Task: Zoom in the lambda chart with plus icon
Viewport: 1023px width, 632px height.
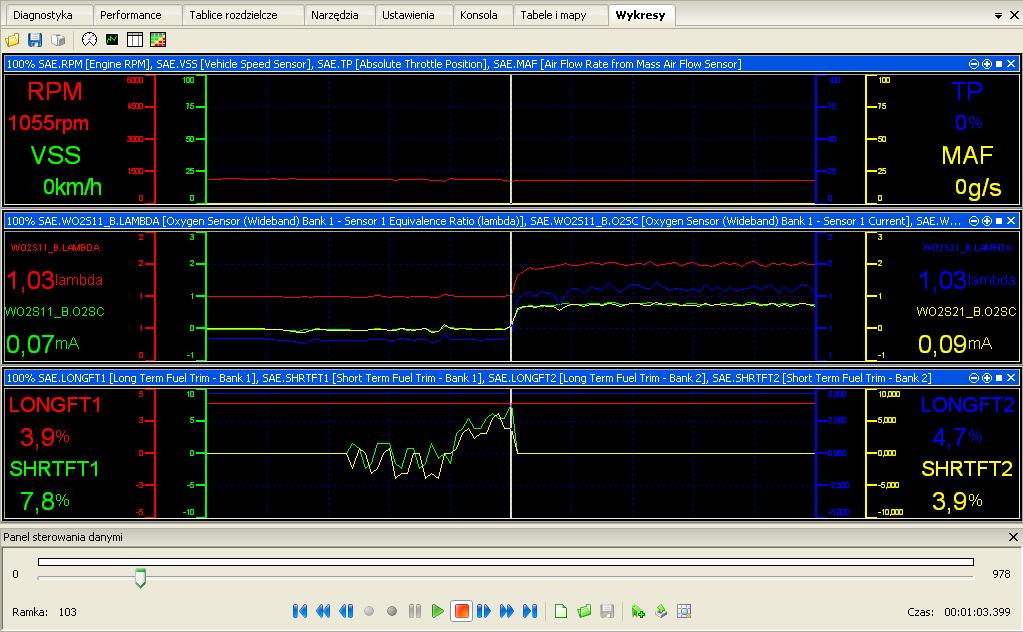Action: [x=987, y=220]
